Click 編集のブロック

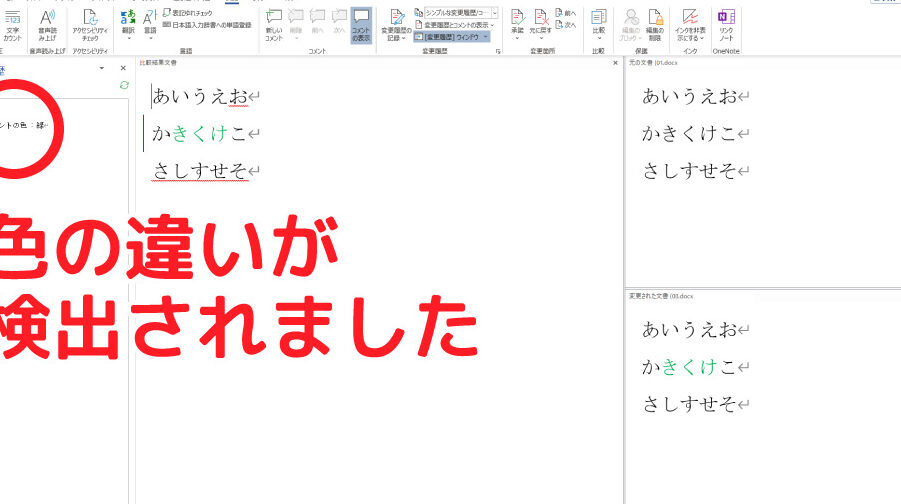coord(630,26)
